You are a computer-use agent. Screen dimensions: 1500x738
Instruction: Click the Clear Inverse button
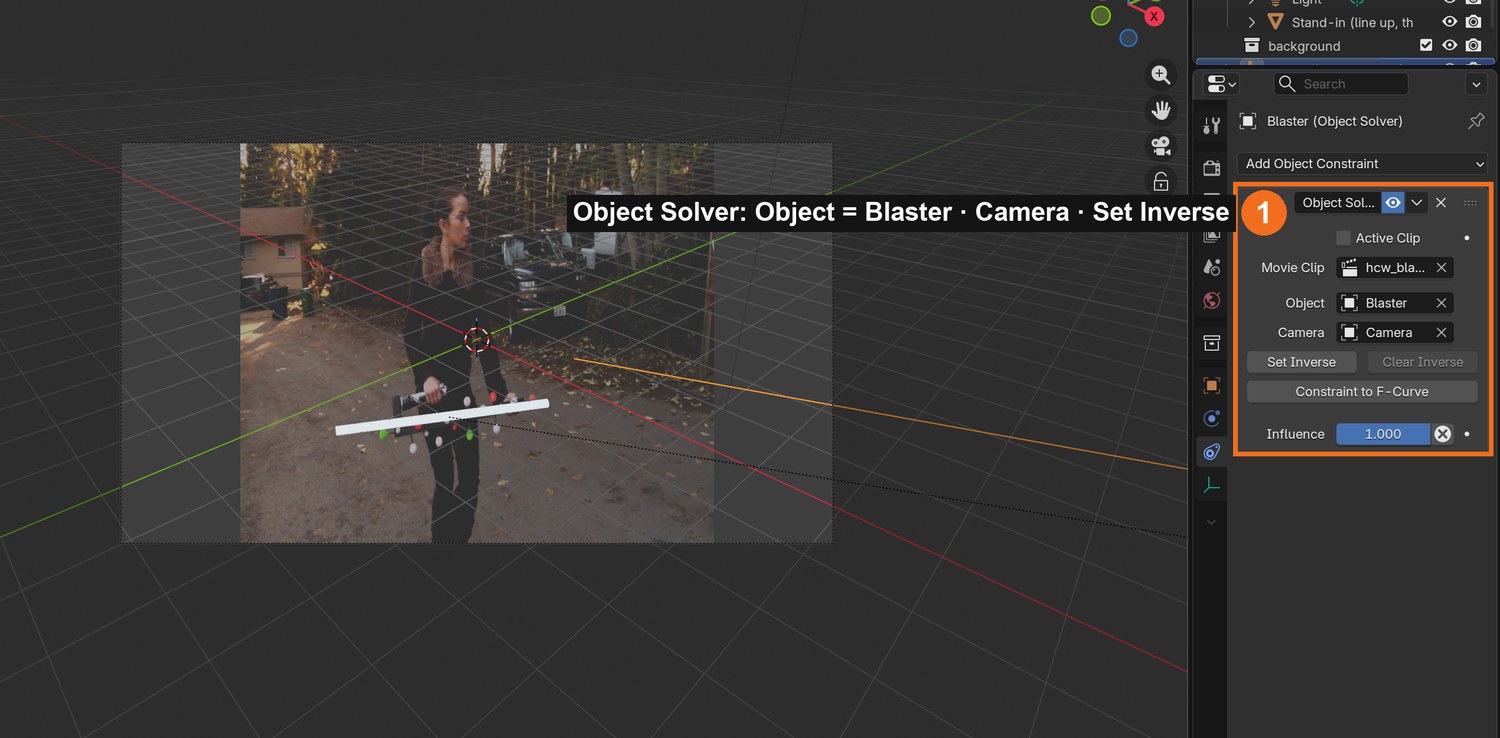point(1422,362)
